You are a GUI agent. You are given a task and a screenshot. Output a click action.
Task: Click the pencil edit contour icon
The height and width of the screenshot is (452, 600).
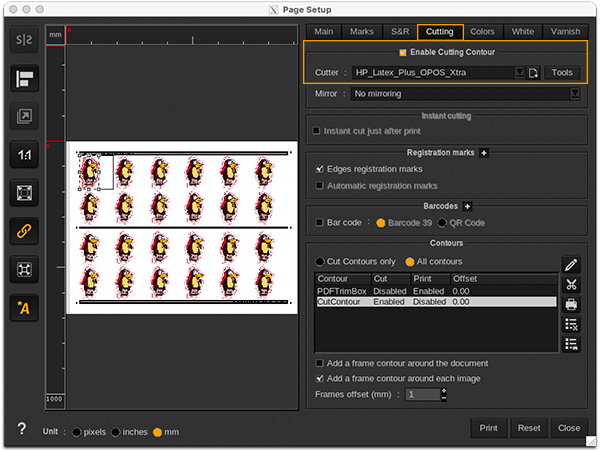[571, 265]
